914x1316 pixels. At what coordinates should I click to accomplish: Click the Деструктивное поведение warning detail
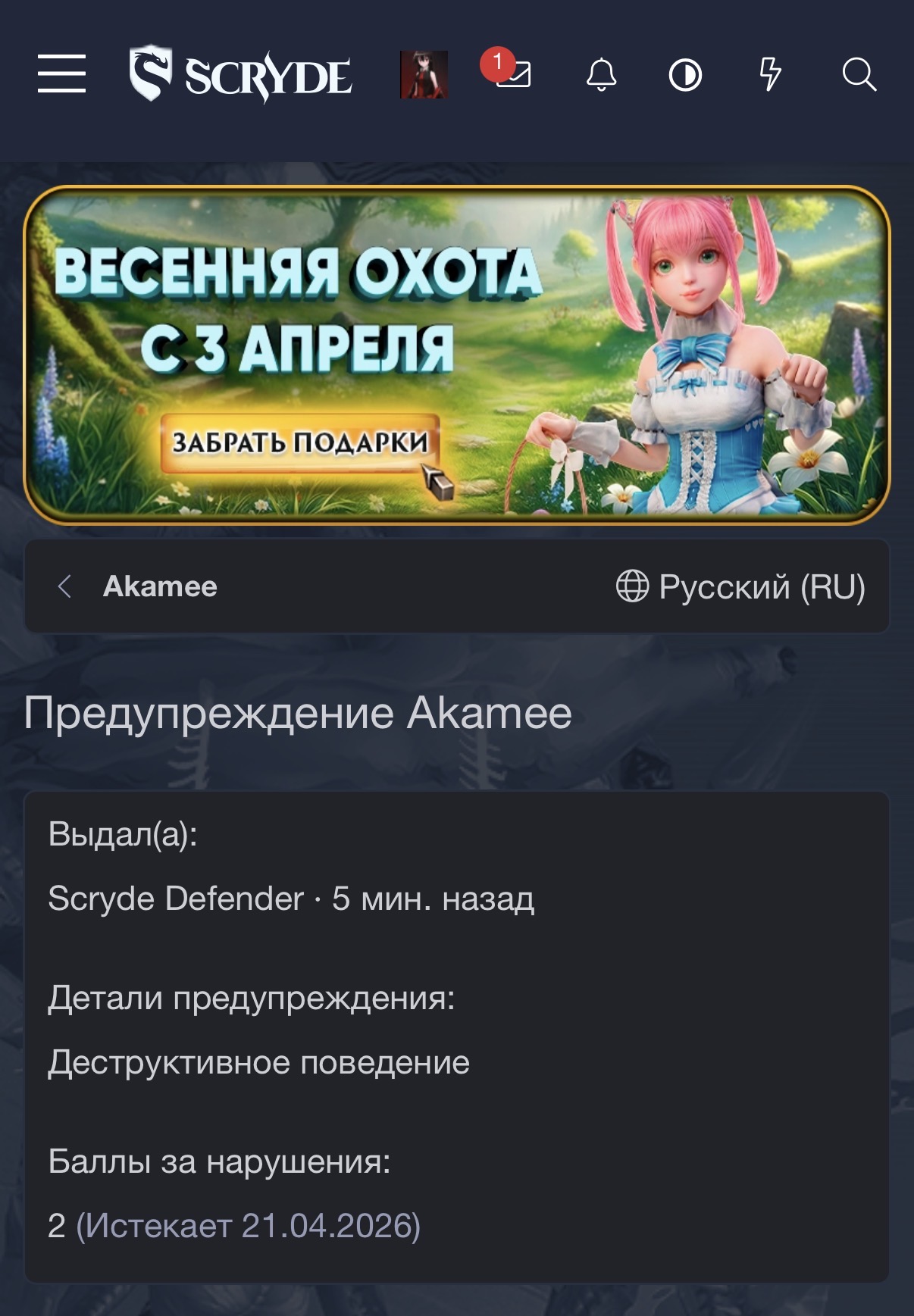[x=258, y=1062]
